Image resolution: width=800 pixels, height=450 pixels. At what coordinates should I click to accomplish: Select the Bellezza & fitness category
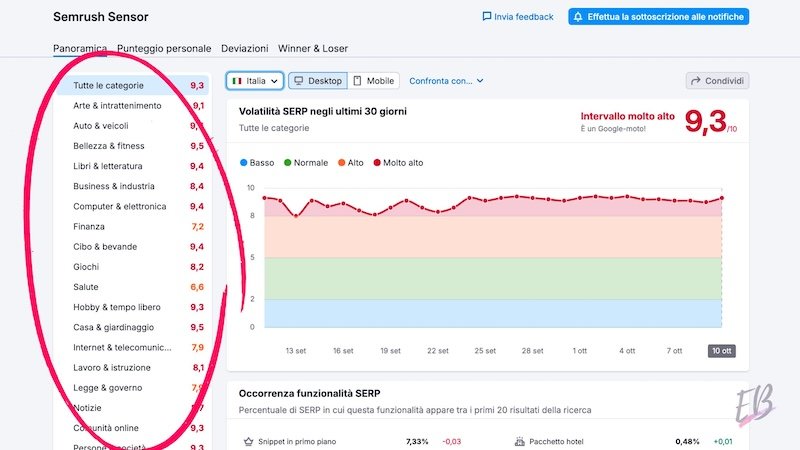tap(133, 146)
